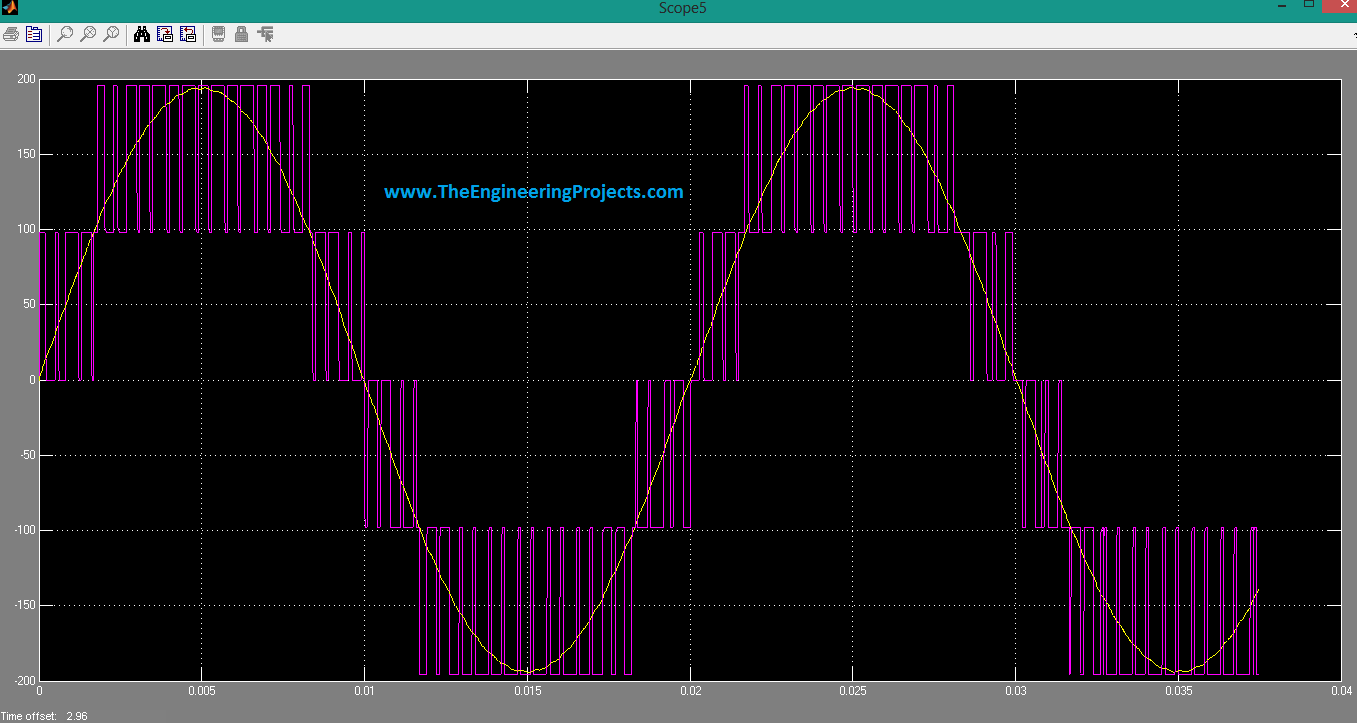Click Restore saved axes settings icon
1357x723 pixels.
click(x=188, y=34)
